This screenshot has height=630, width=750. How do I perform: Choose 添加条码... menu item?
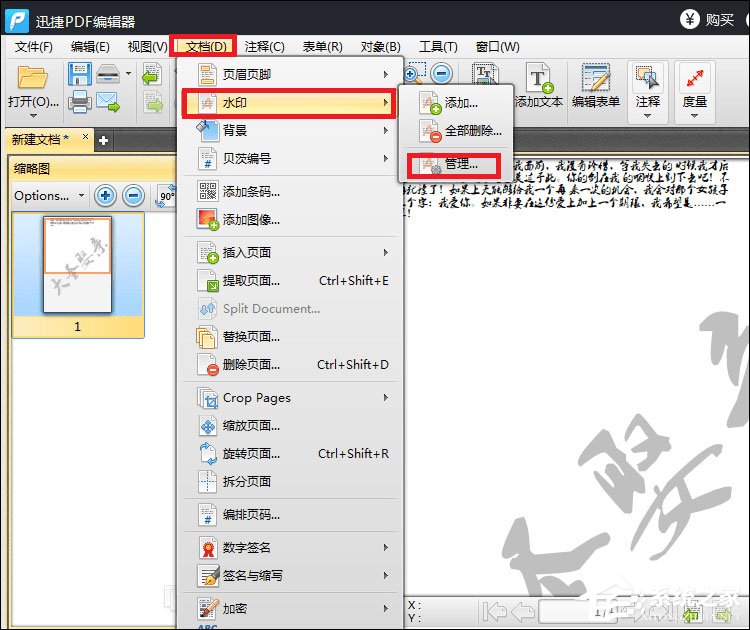291,192
